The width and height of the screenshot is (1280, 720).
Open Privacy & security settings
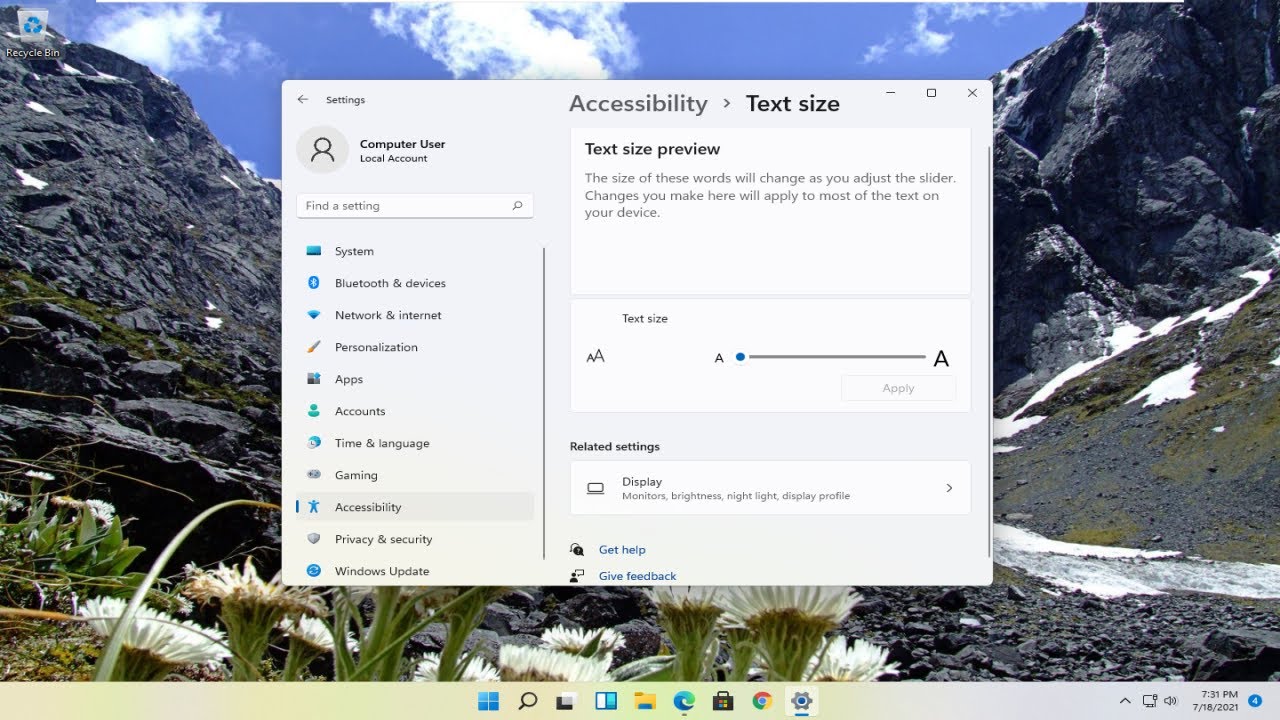[x=383, y=539]
